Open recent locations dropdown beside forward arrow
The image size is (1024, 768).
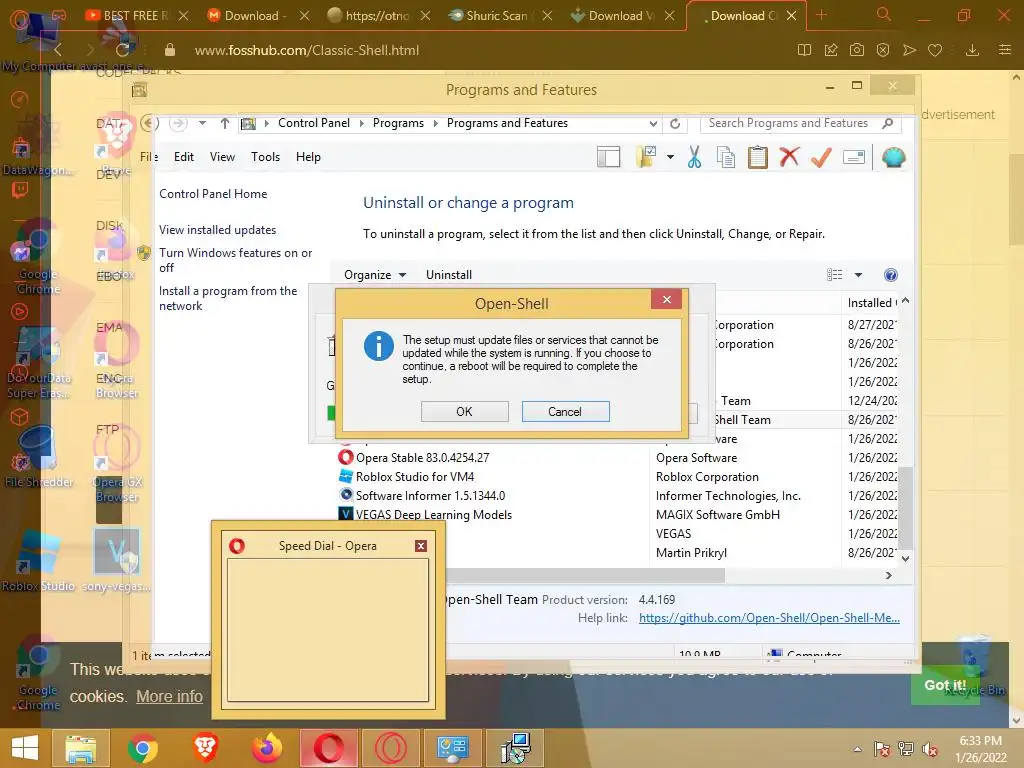point(202,123)
